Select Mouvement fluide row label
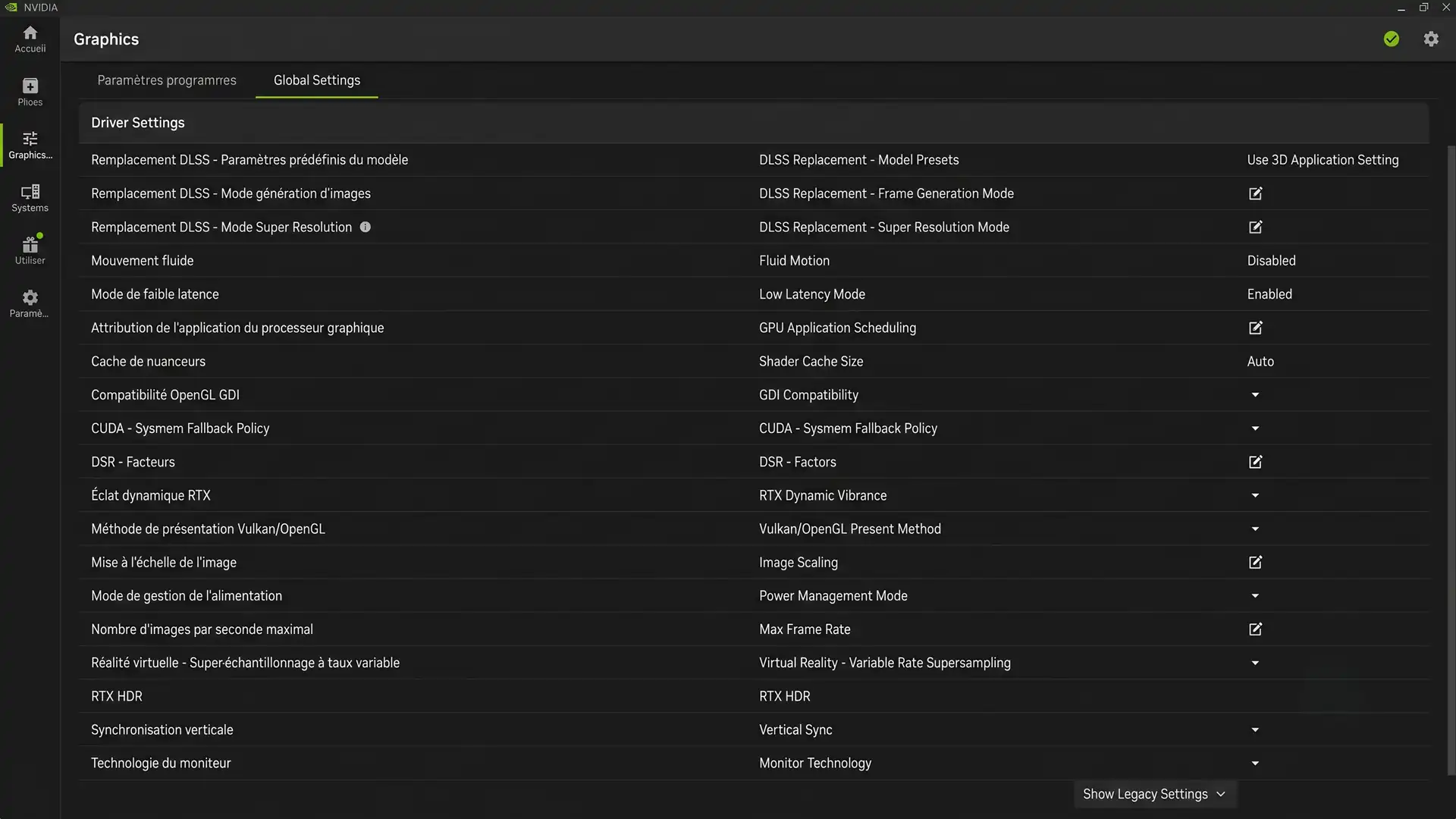The width and height of the screenshot is (1456, 819). point(142,260)
